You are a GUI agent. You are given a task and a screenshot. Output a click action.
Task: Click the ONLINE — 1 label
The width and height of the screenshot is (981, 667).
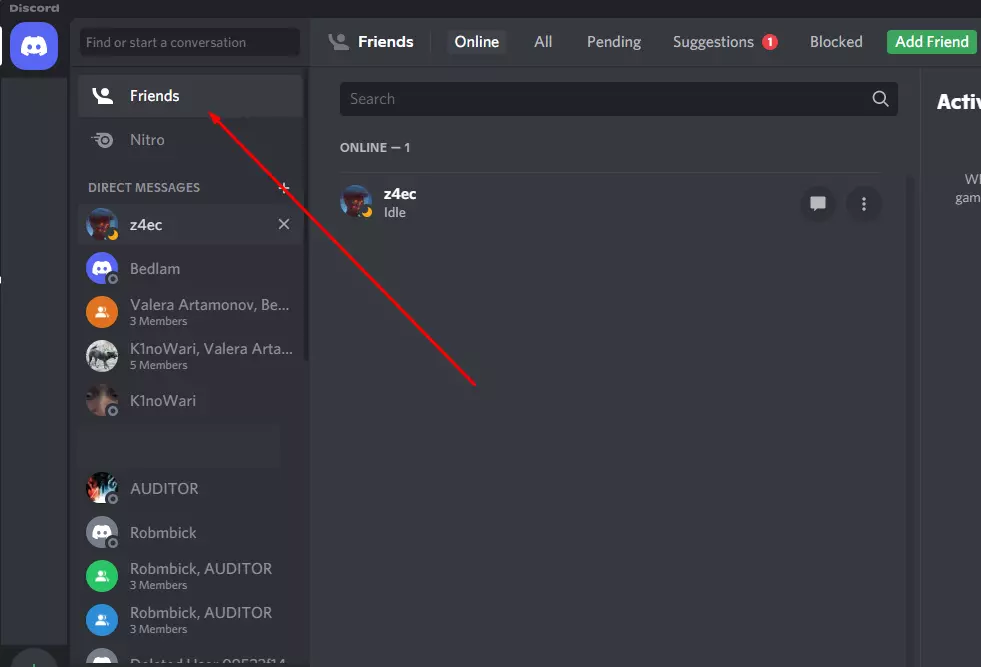click(x=375, y=148)
